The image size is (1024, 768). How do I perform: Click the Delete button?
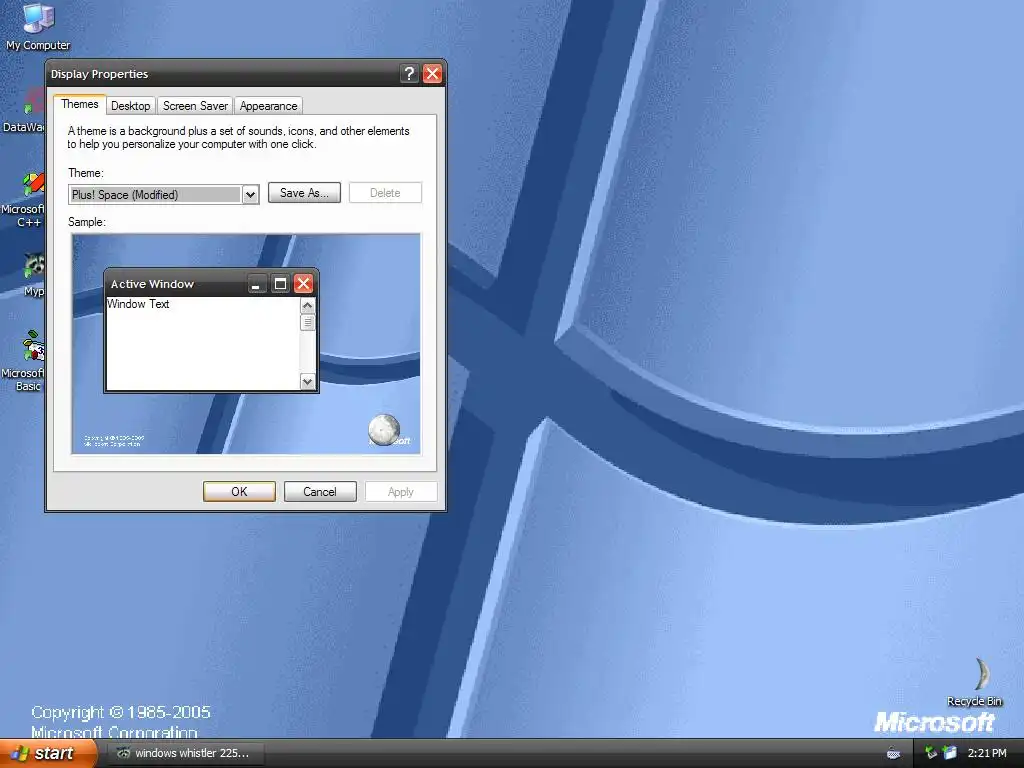tap(385, 193)
